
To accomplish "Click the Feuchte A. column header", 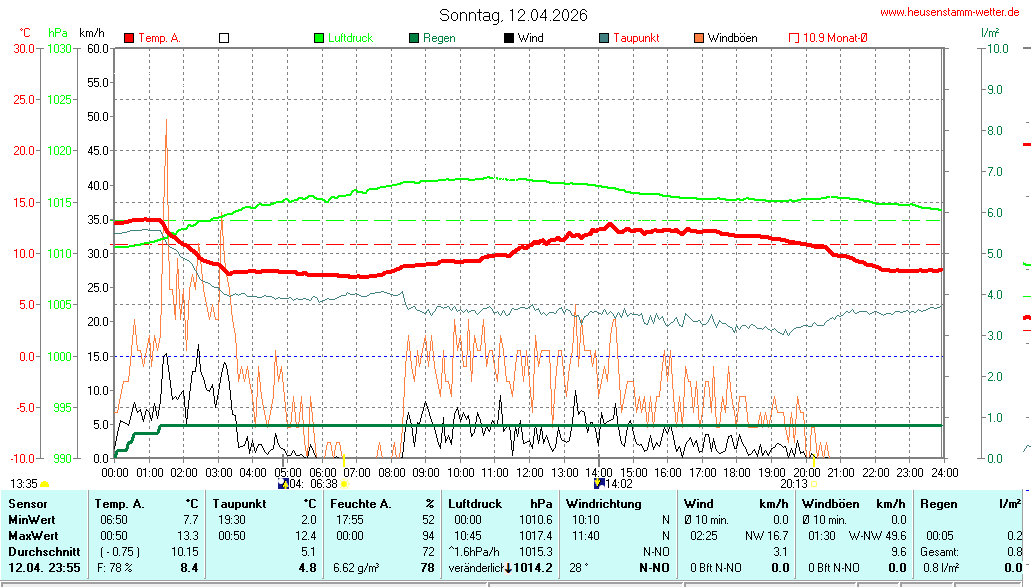I will click(361, 504).
